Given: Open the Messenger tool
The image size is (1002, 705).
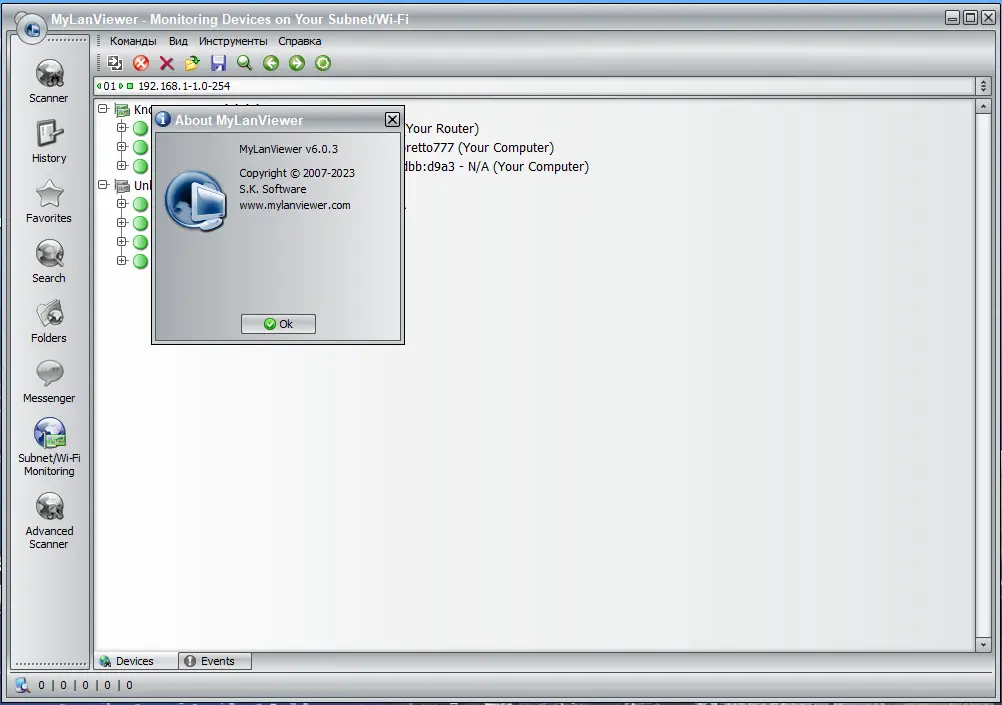Looking at the screenshot, I should pyautogui.click(x=49, y=382).
